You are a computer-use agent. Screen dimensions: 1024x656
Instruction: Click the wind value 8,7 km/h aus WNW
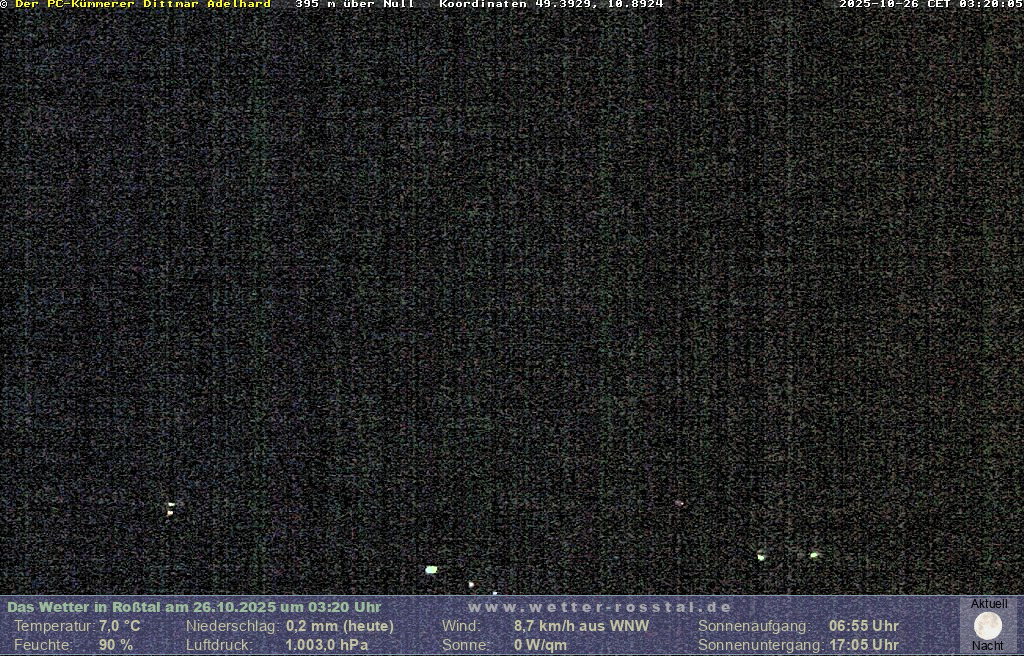[581, 626]
